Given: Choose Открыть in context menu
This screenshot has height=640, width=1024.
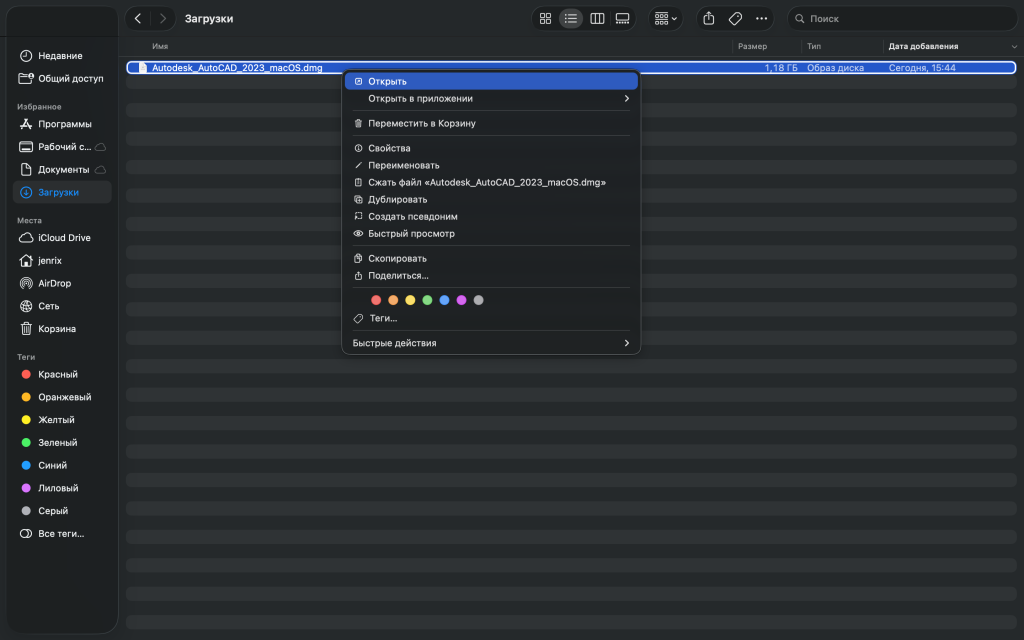Looking at the screenshot, I should click(491, 81).
